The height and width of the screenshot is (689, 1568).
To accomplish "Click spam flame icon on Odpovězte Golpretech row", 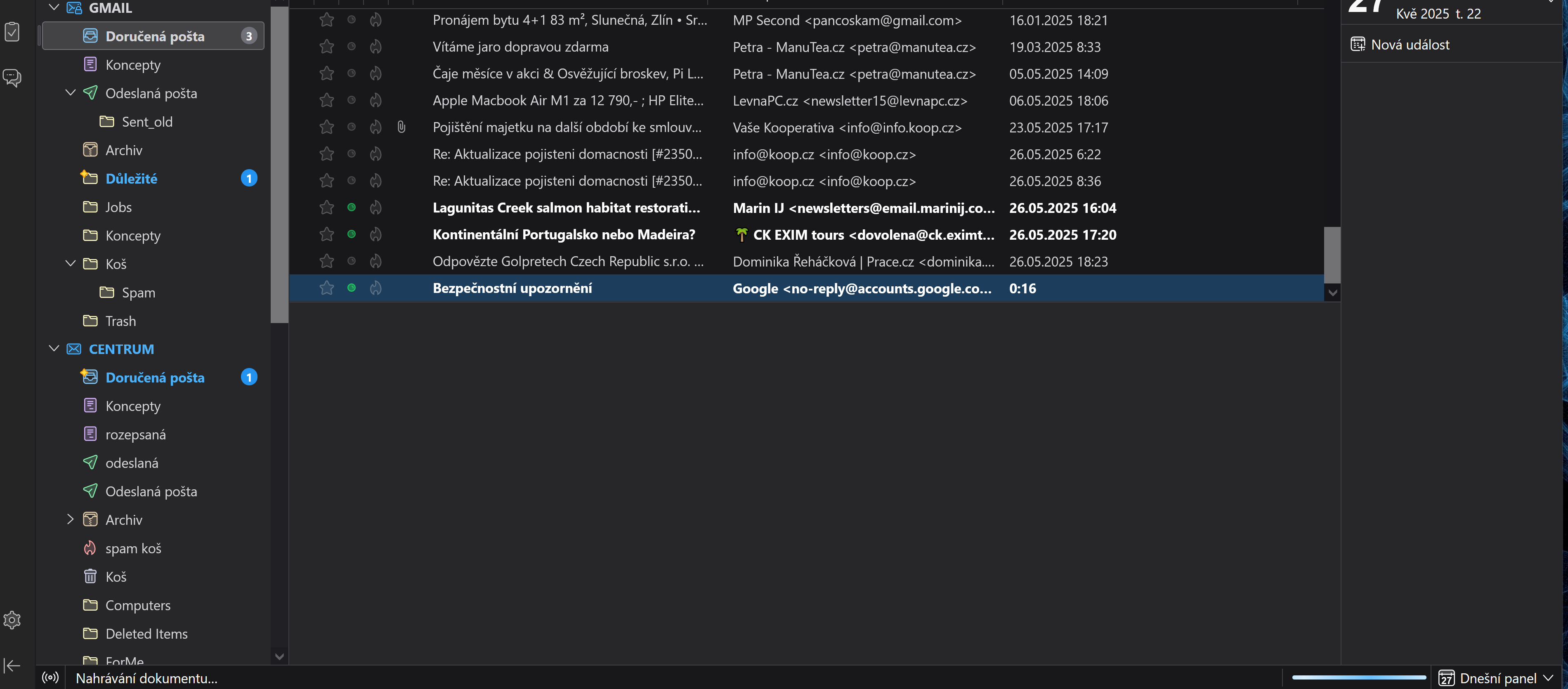I will click(x=375, y=261).
